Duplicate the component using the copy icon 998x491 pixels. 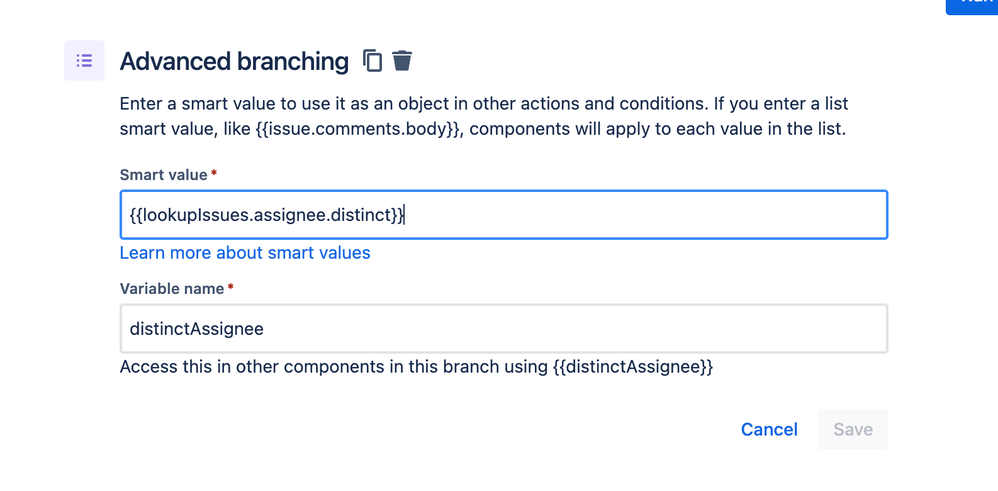coord(372,61)
